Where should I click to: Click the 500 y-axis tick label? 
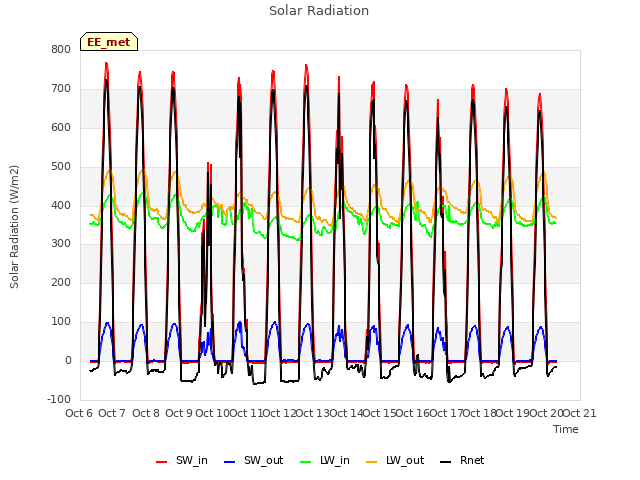tap(61, 167)
